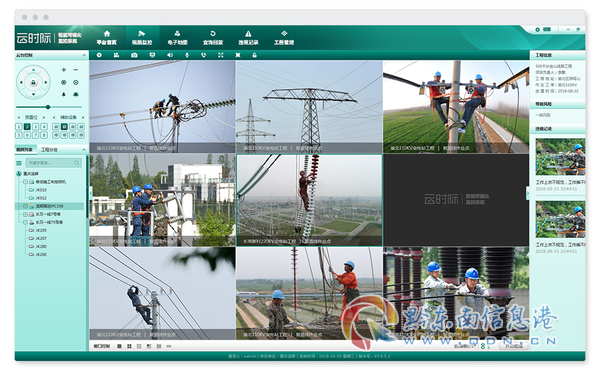This screenshot has height=373, width=600.
Task: Click the right chevron beside 辅助设备
Action: click(83, 117)
